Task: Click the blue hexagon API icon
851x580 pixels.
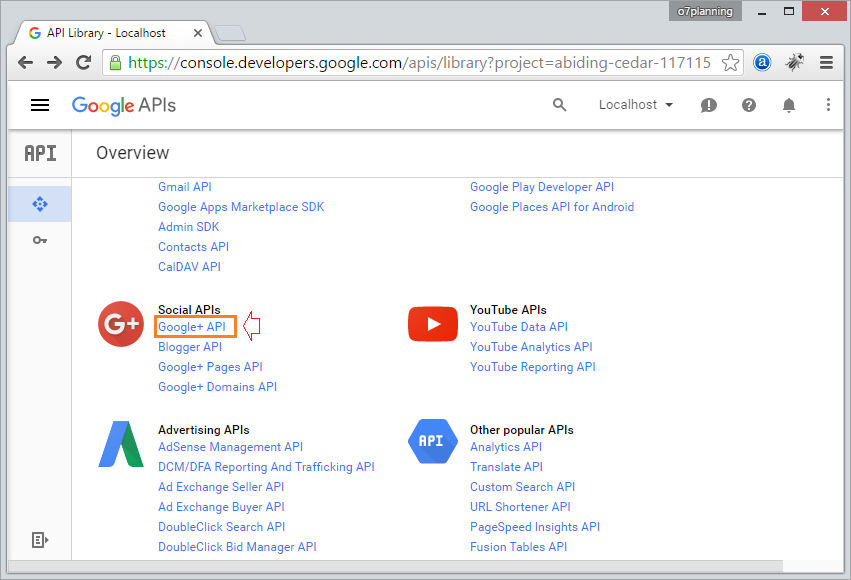Action: pyautogui.click(x=433, y=441)
